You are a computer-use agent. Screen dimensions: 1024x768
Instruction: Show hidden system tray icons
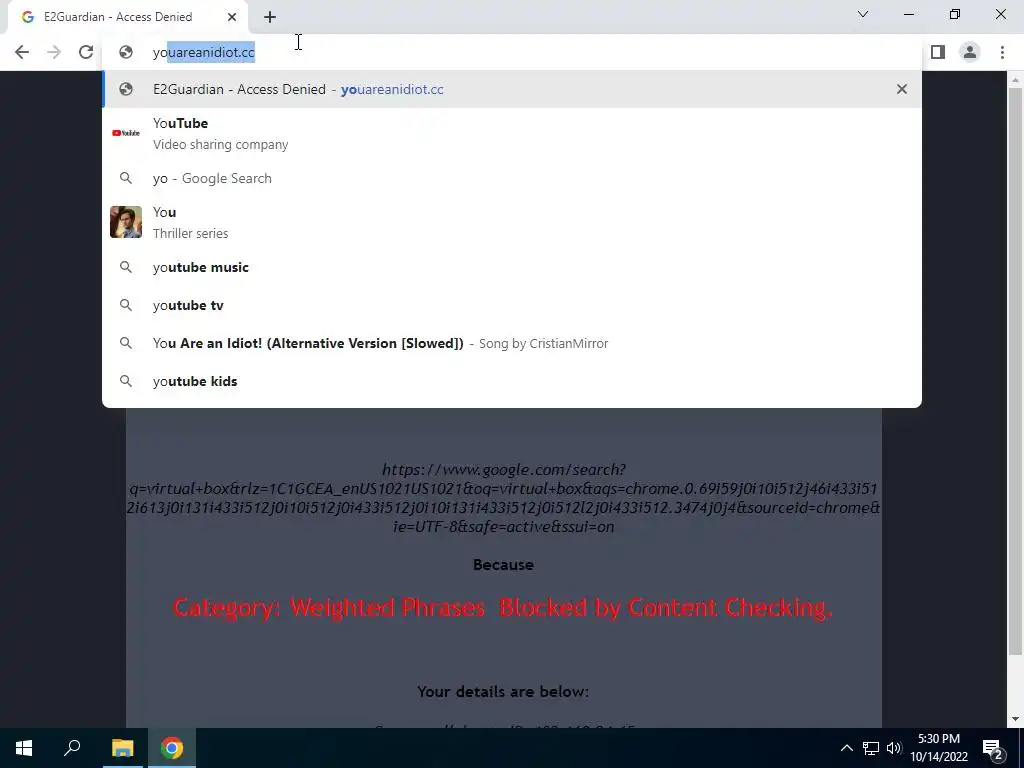pos(846,748)
